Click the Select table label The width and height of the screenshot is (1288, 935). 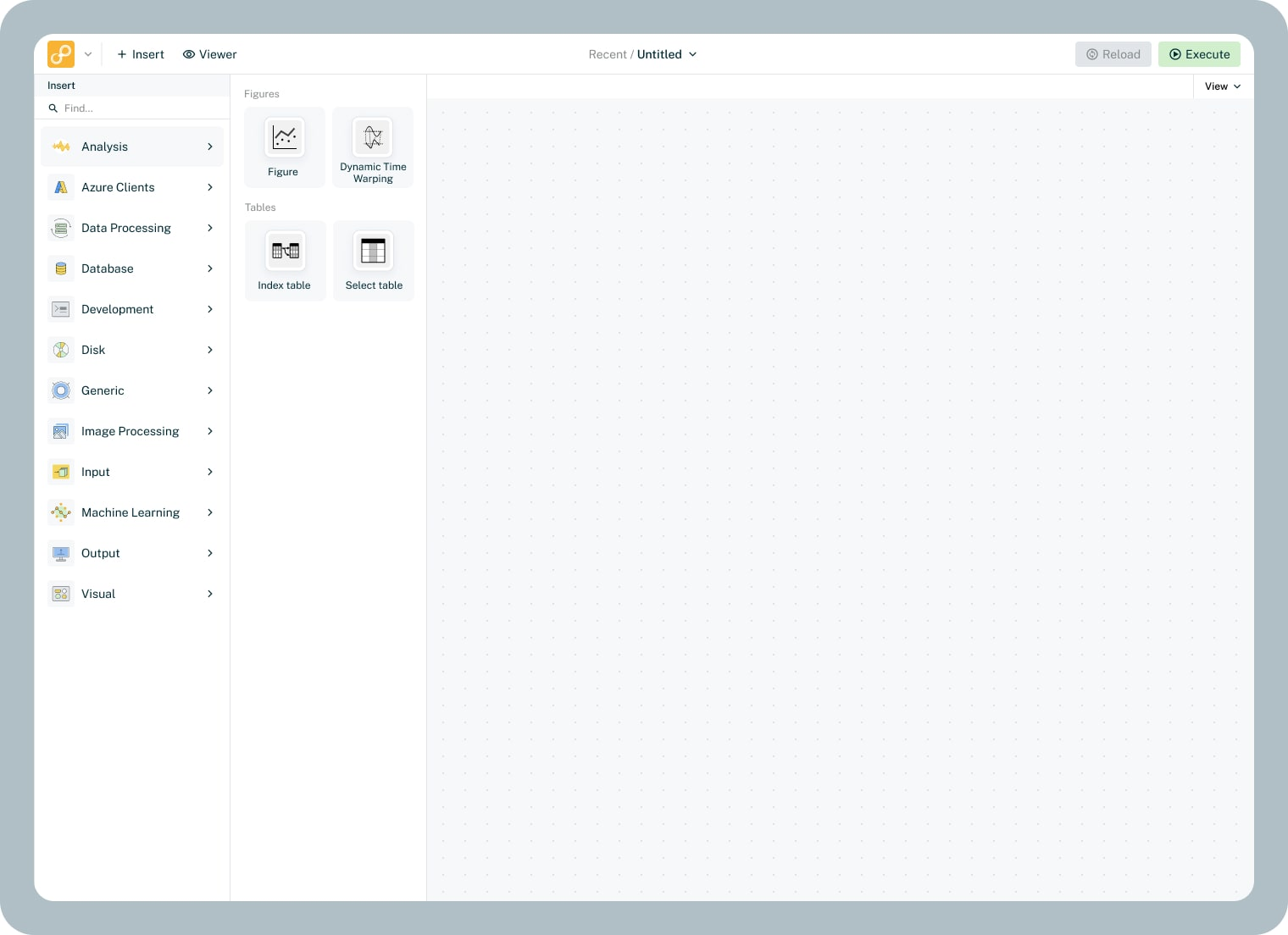coord(374,285)
